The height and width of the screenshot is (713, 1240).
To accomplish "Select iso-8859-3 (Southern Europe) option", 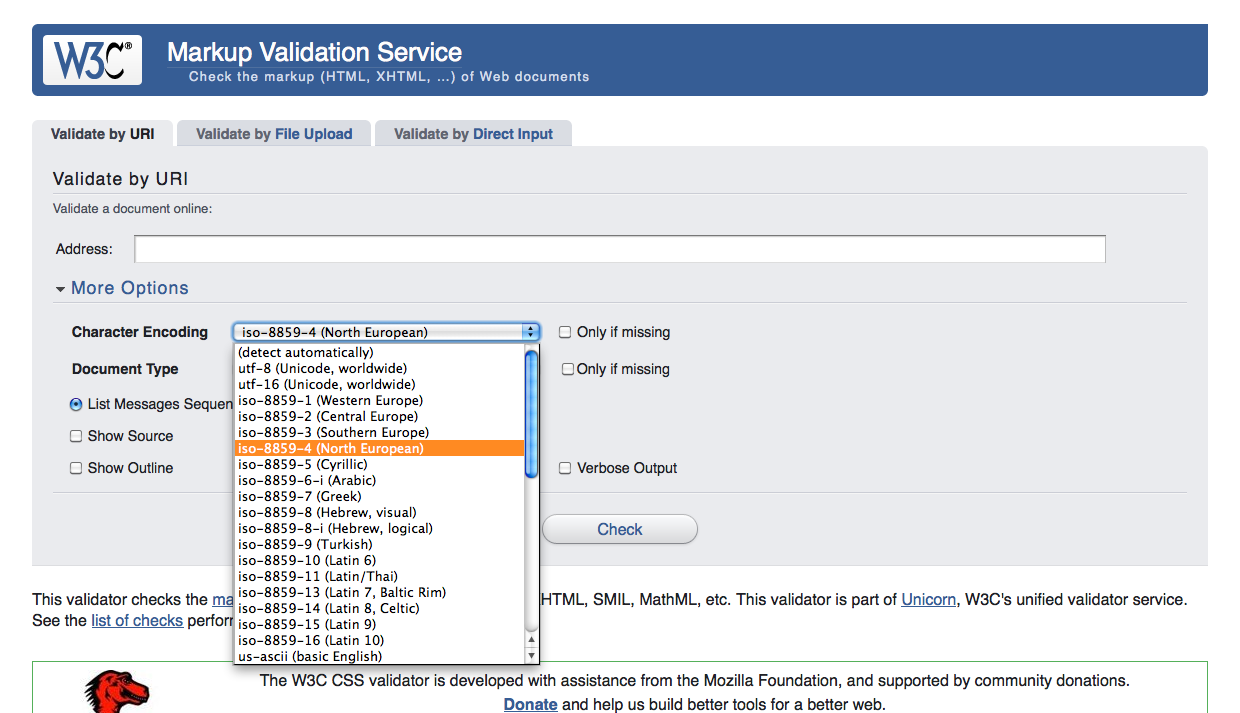I will tap(379, 432).
